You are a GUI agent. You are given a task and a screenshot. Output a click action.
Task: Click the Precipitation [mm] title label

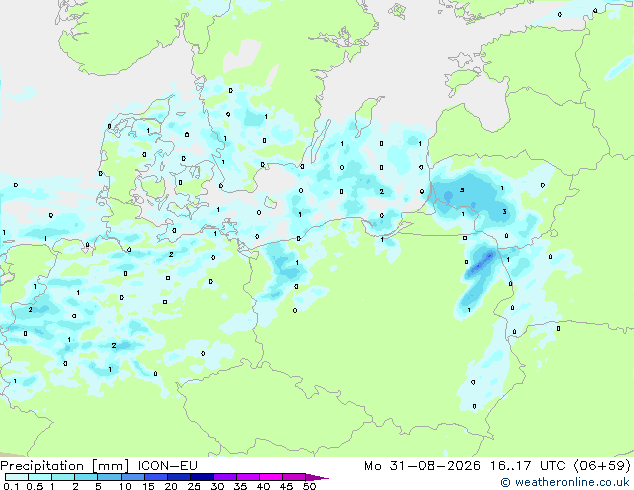(65, 466)
